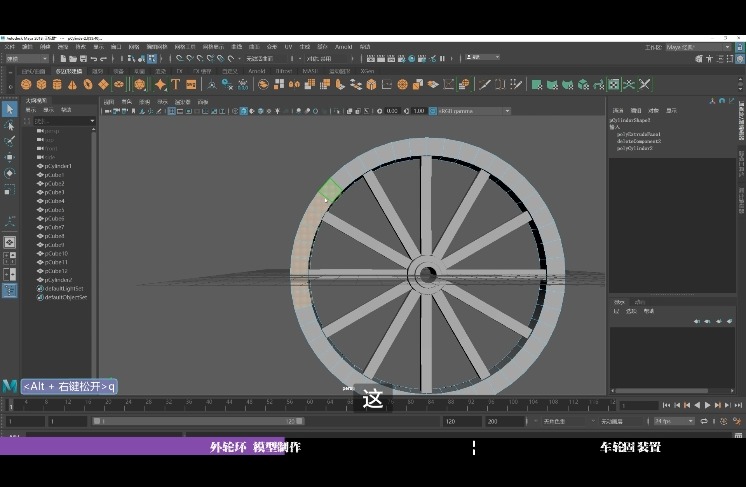
Task: Toggle the sRGB gamma color management button
Action: [x=430, y=111]
